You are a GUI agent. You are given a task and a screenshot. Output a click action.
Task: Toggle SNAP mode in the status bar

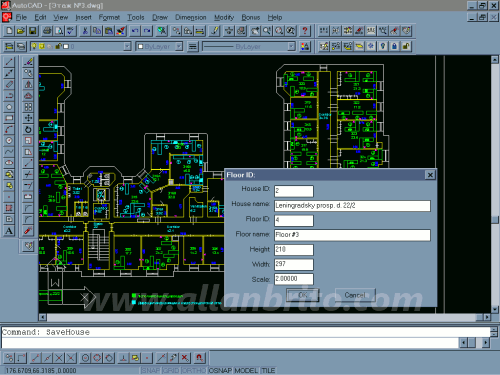151,370
